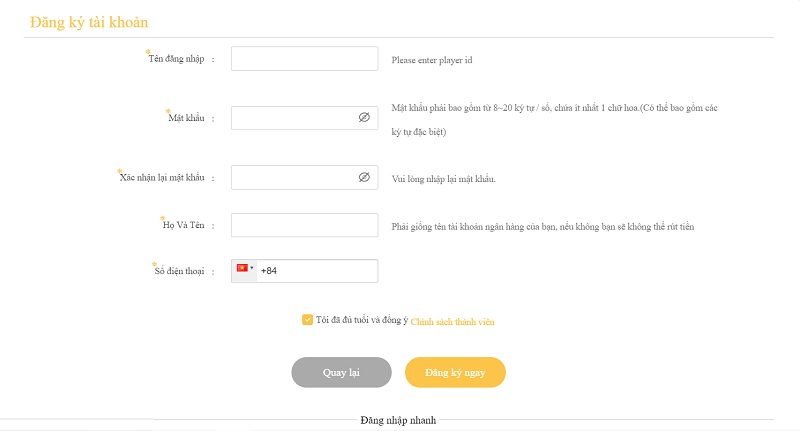Image resolution: width=800 pixels, height=431 pixels.
Task: Click the Số điện thoại label
Action: coord(180,271)
